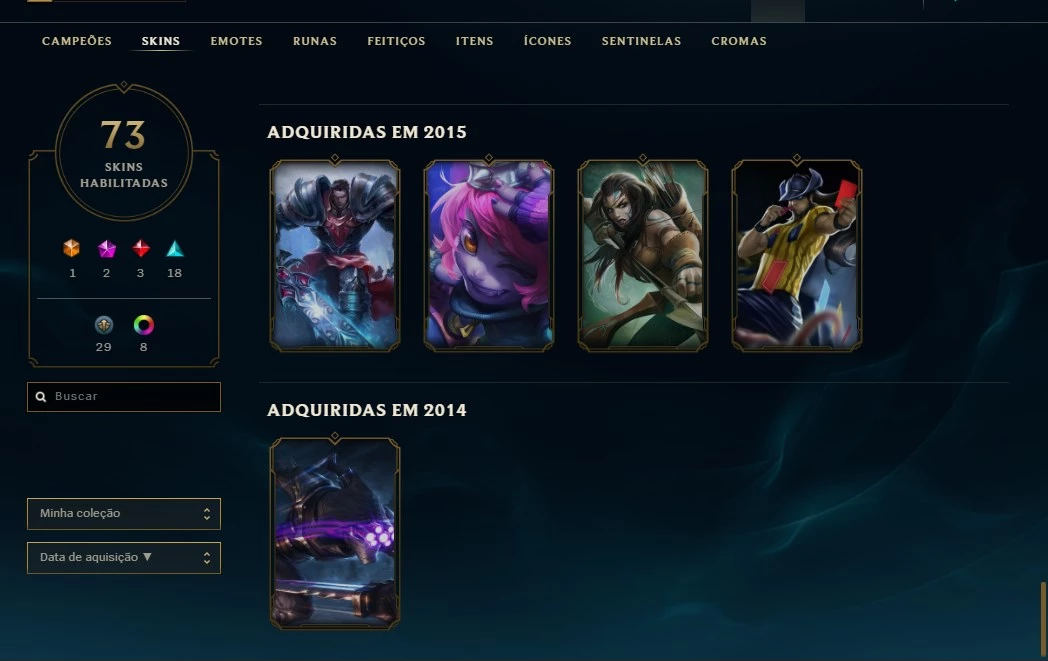Click the pink Mythic skin gem icon
Image resolution: width=1048 pixels, height=661 pixels.
point(106,249)
